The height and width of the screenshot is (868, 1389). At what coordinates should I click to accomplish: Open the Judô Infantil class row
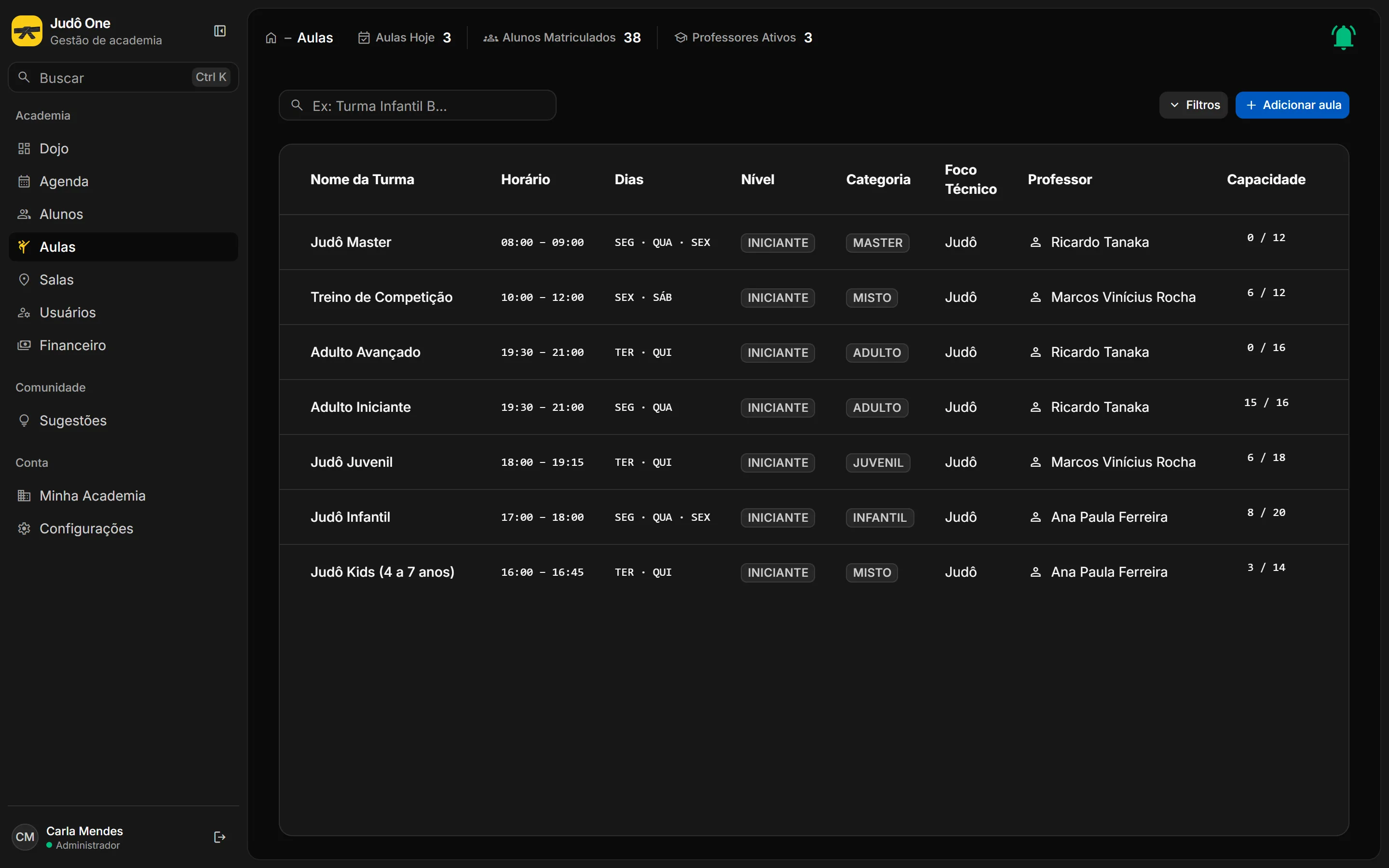814,517
